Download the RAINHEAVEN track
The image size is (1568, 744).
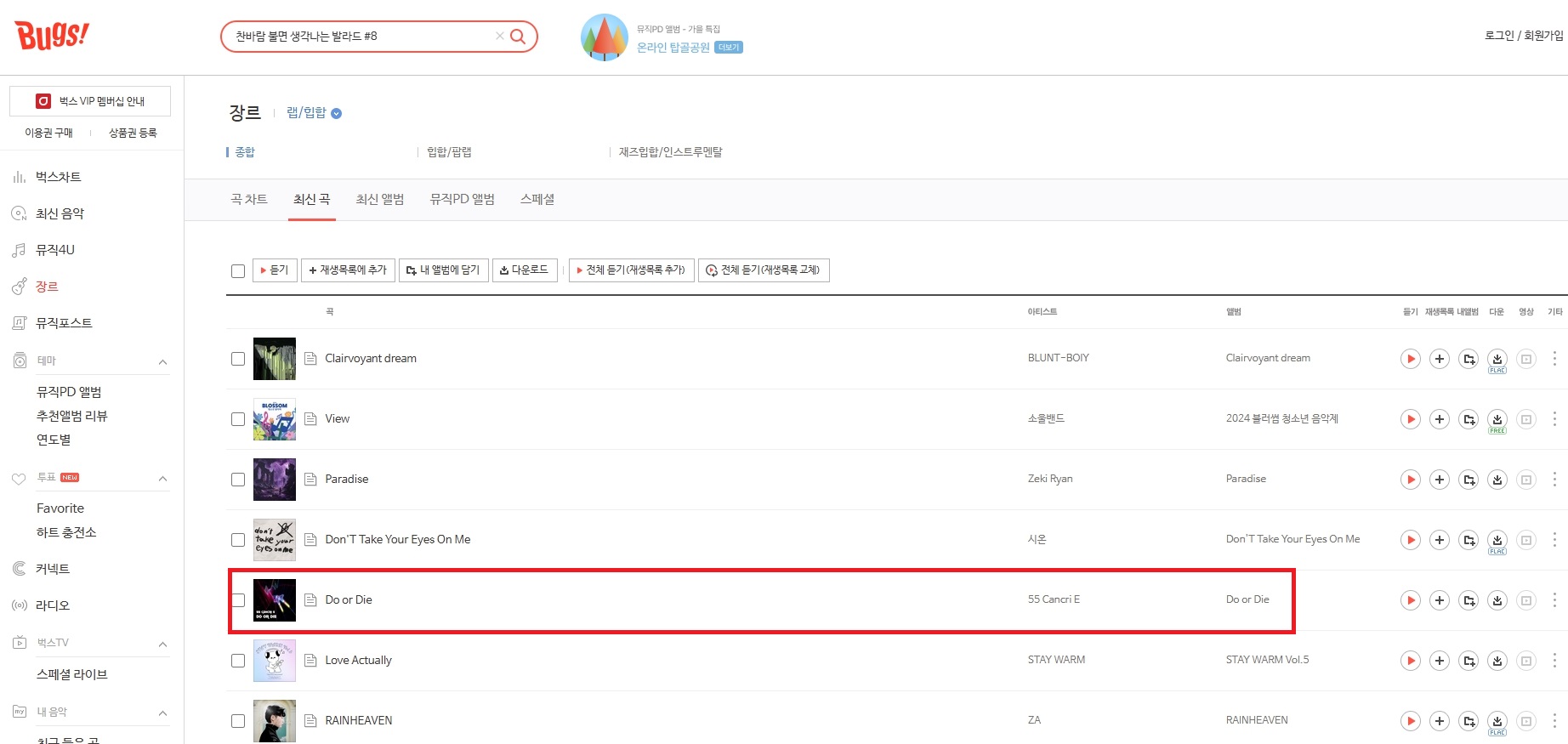point(1497,721)
